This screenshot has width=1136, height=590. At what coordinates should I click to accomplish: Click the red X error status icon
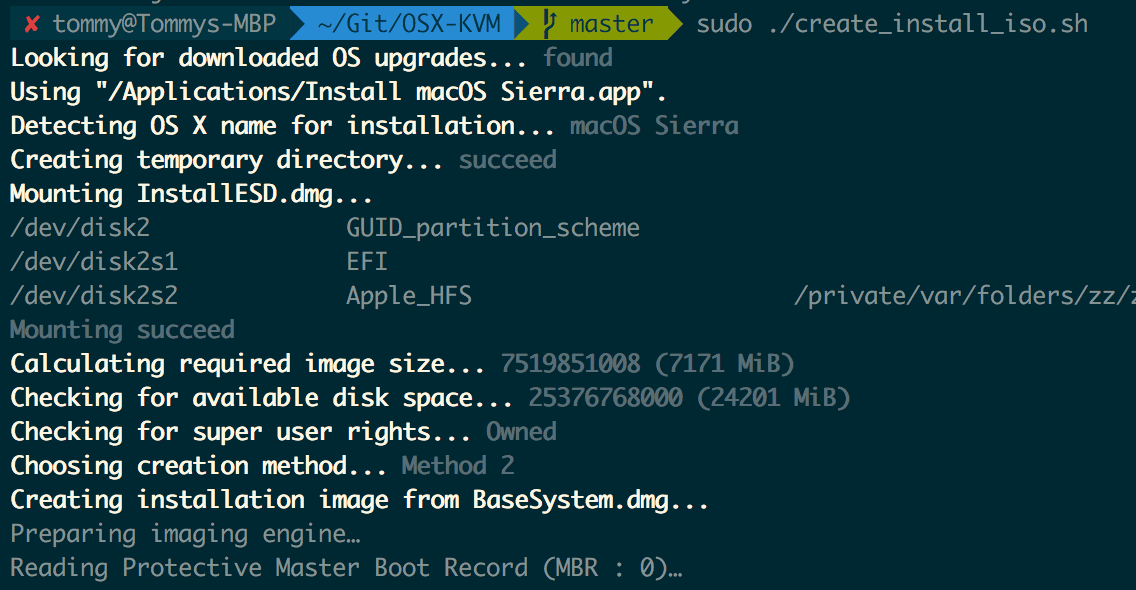31,25
